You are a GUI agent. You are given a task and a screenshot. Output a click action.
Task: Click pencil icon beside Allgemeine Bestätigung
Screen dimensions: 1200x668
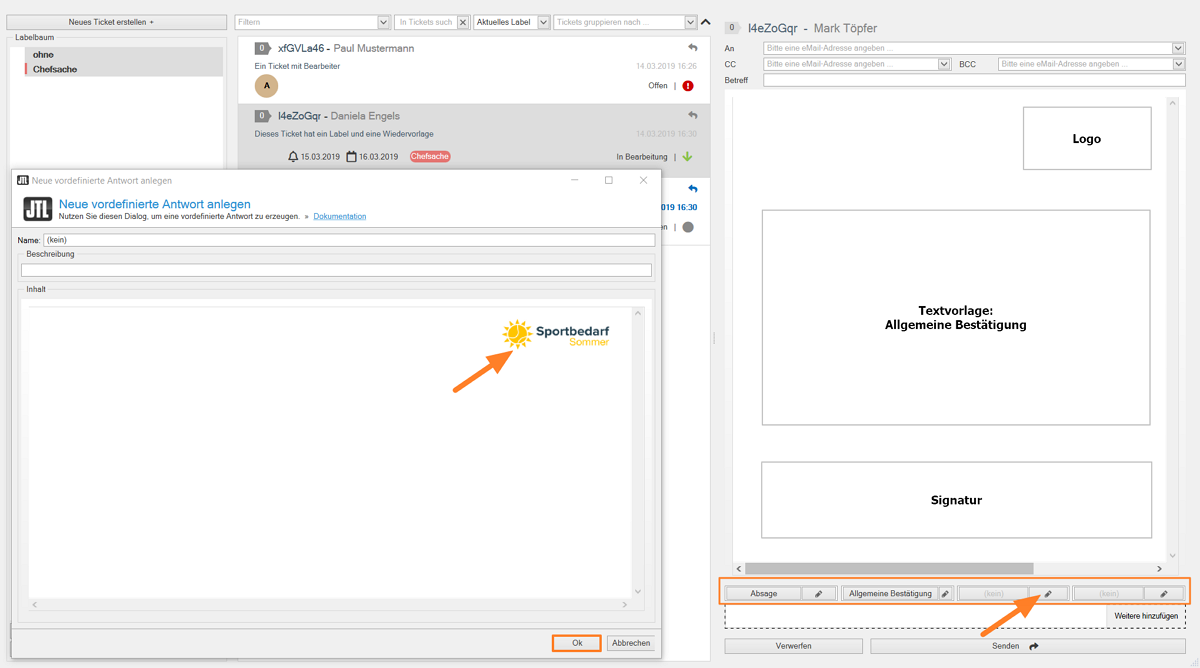tap(945, 594)
